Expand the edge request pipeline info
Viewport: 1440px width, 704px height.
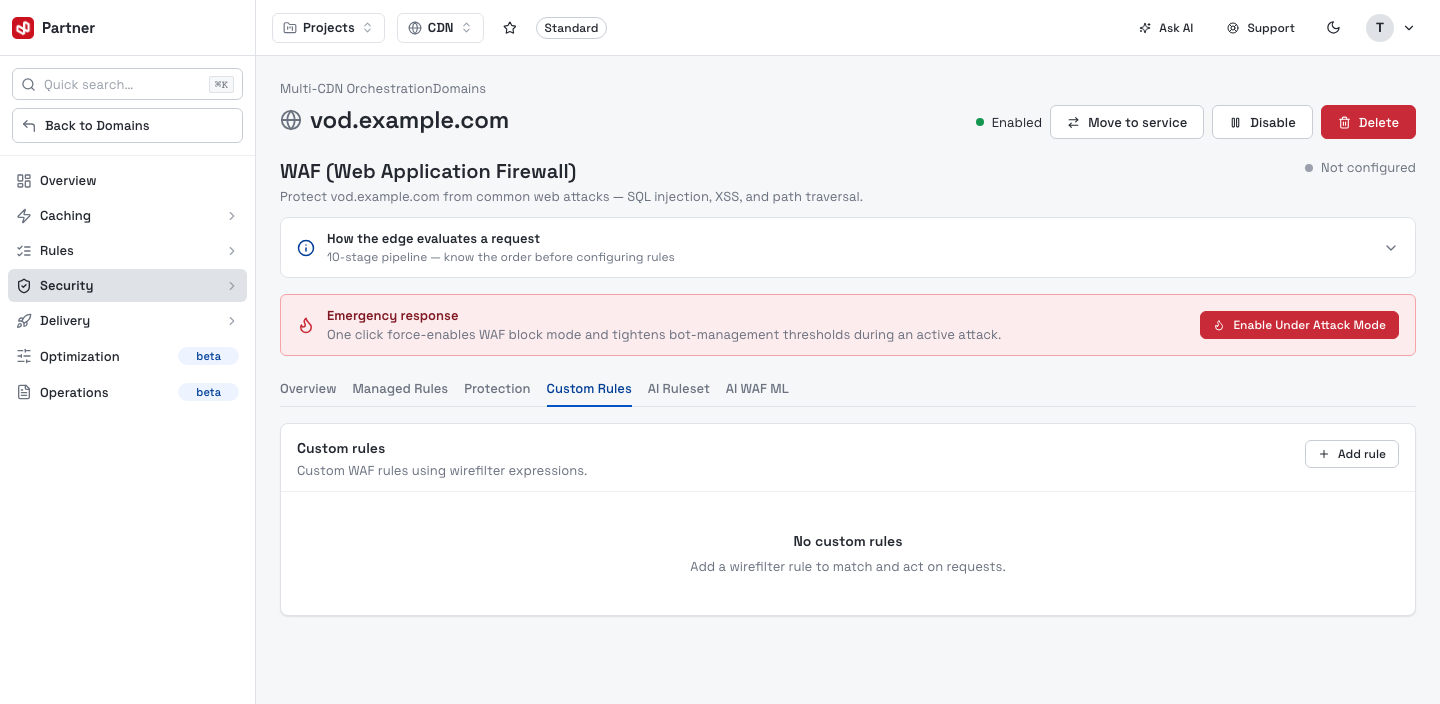(x=848, y=248)
